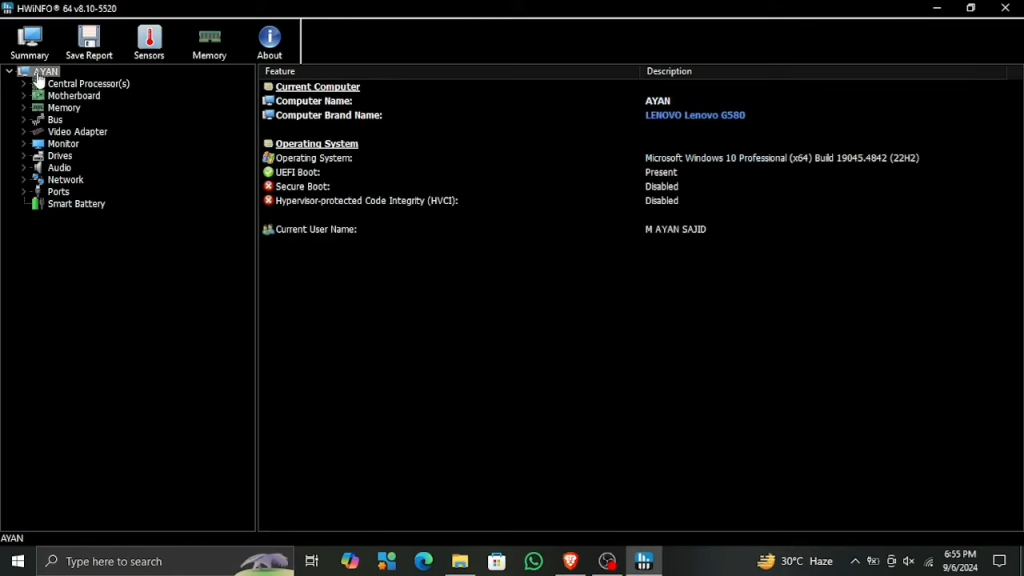Collapse the AYAN root node arrow

click(x=9, y=71)
